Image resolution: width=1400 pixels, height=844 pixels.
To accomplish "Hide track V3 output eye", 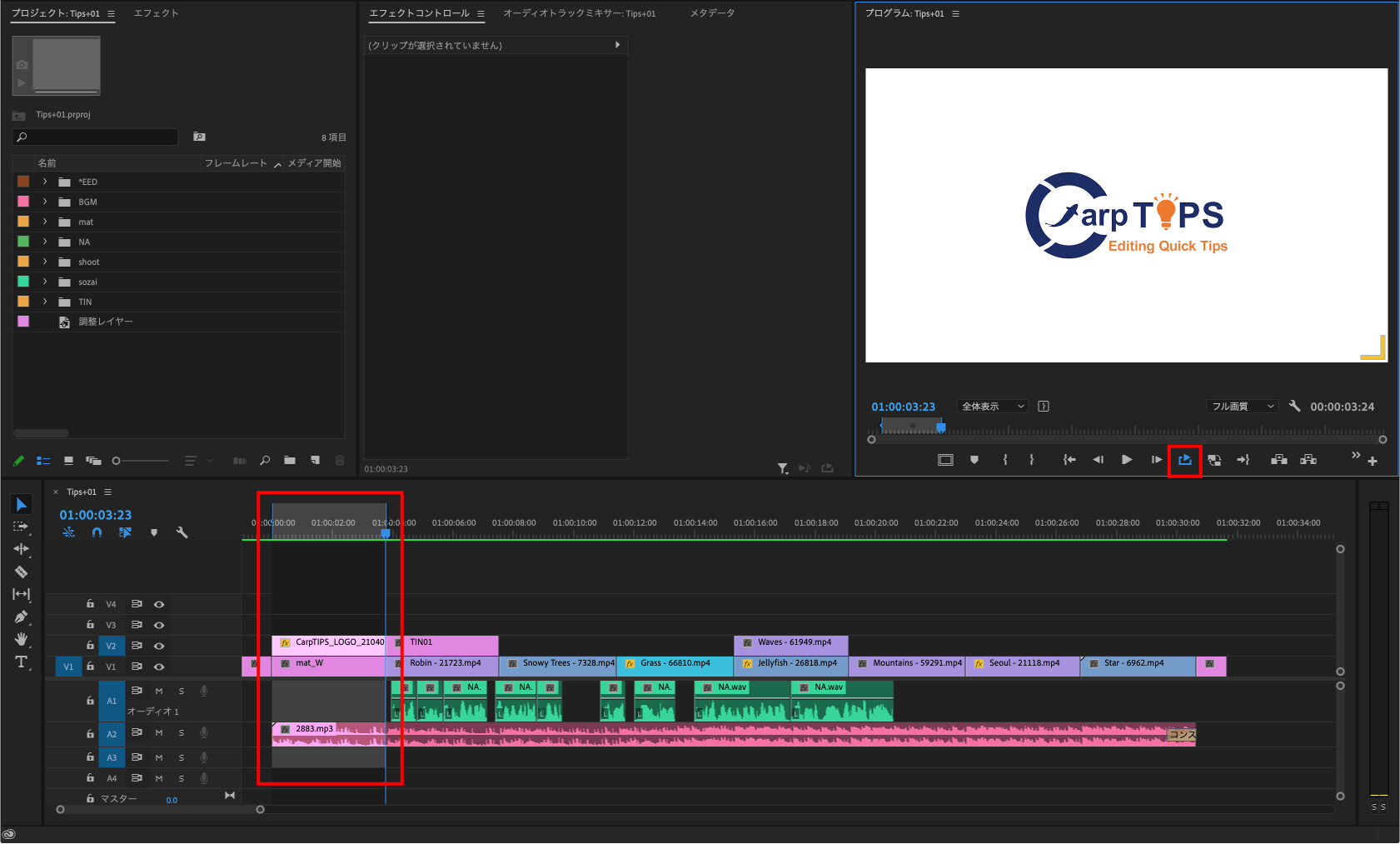I will [159, 625].
